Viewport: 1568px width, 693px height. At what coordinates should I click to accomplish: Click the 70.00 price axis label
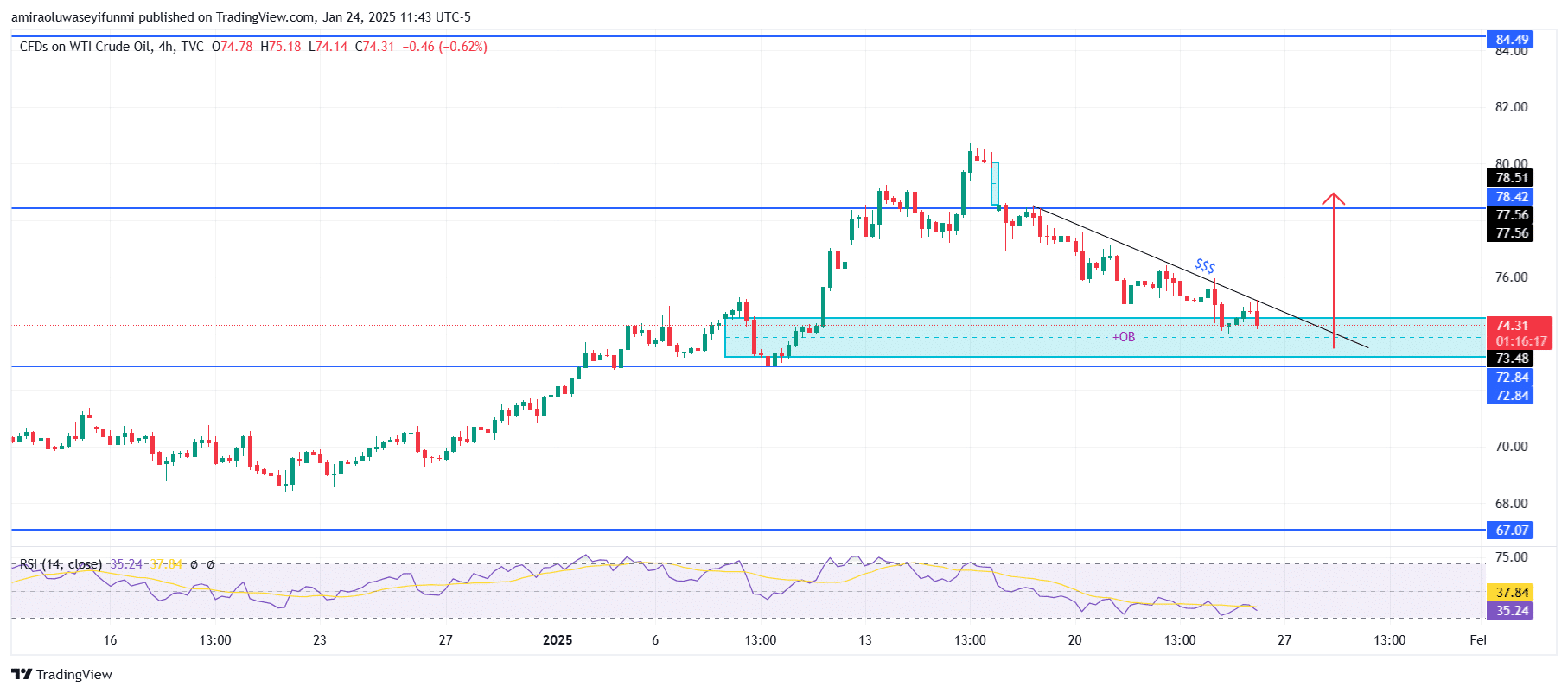pyautogui.click(x=1511, y=447)
